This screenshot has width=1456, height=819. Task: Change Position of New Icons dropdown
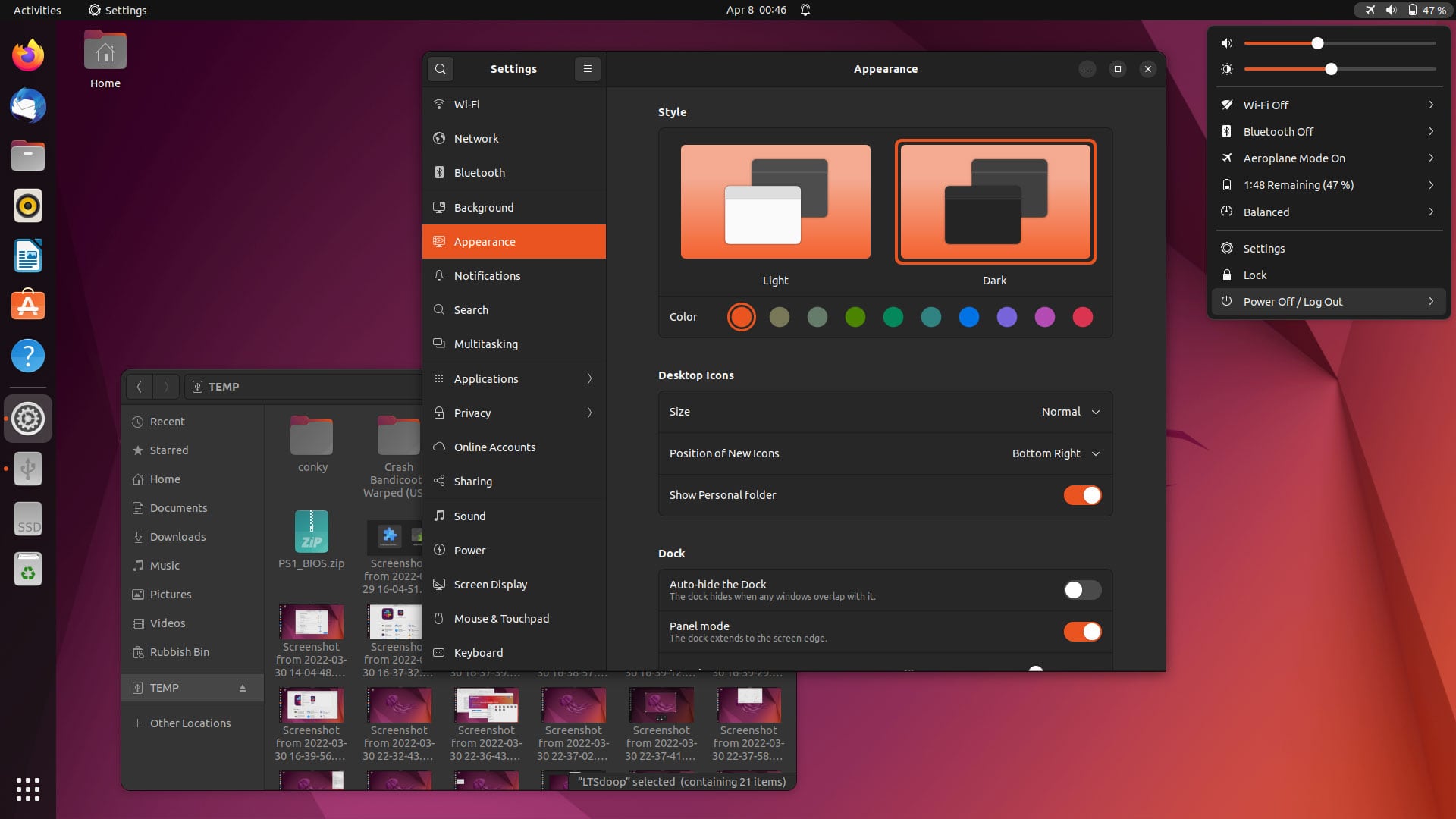[x=1055, y=453]
